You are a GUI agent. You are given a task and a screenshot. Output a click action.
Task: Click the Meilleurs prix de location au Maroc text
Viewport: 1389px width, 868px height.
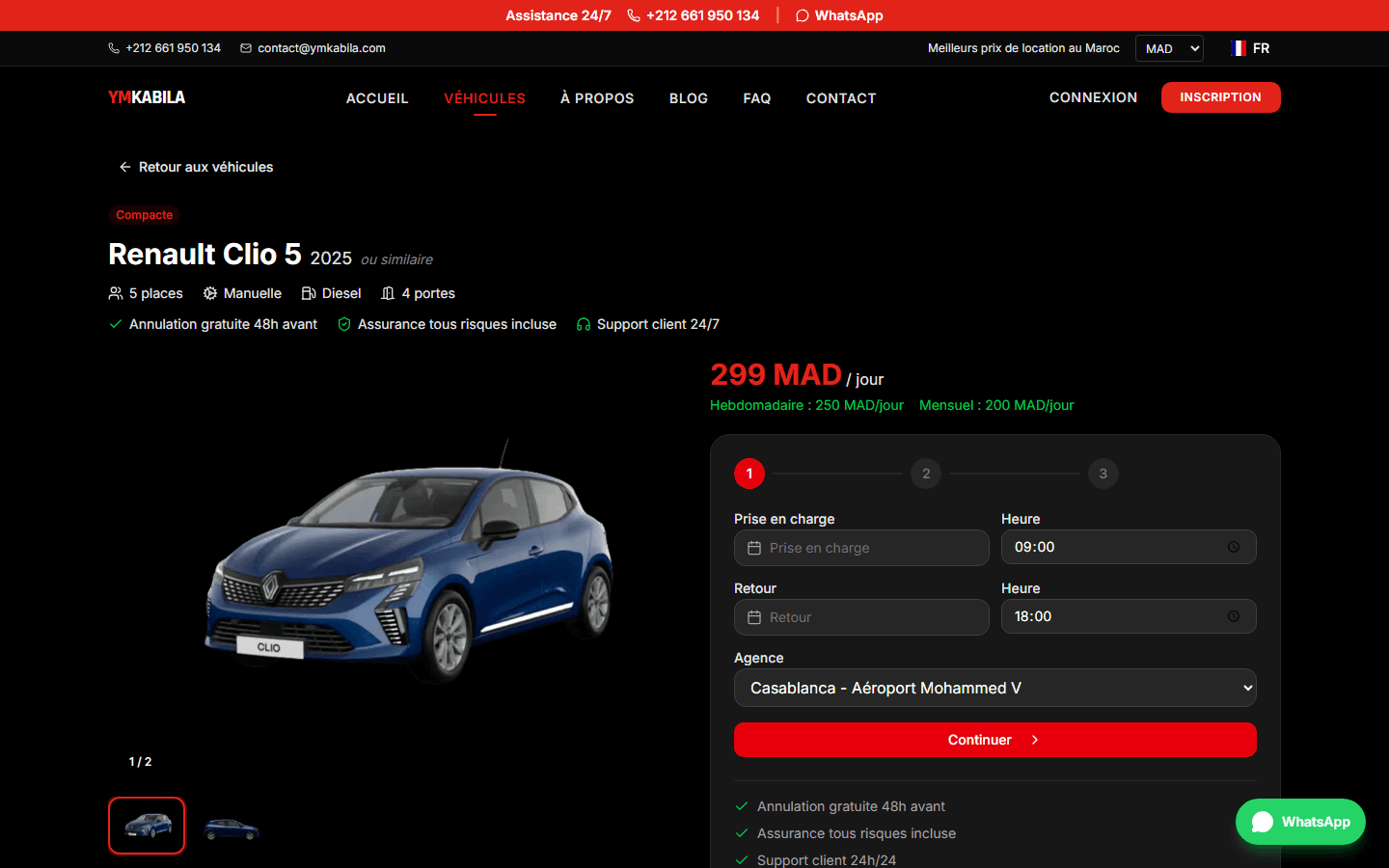[x=1023, y=48]
